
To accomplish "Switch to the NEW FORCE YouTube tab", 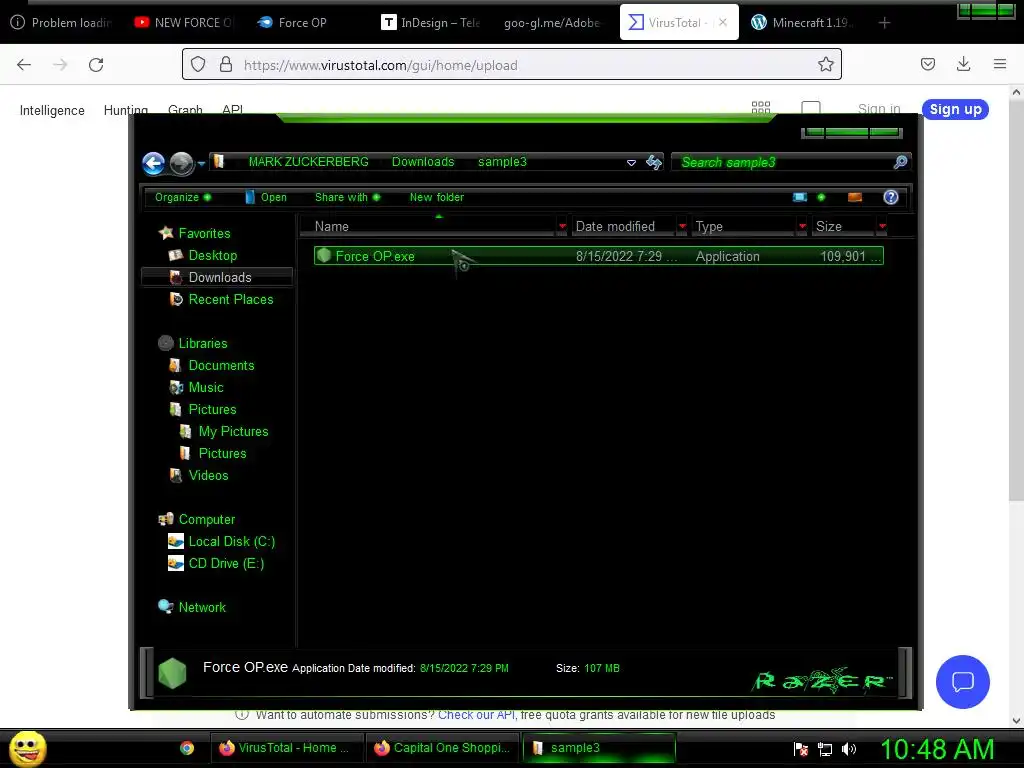I will (185, 23).
